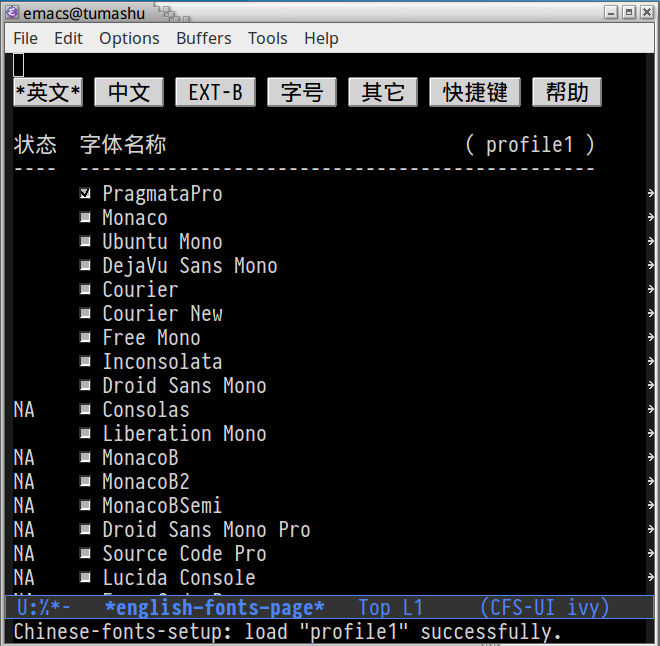Screen dimensions: 660x646
Task: Click the DejaVu Sans Mono font name
Action: (x=190, y=266)
